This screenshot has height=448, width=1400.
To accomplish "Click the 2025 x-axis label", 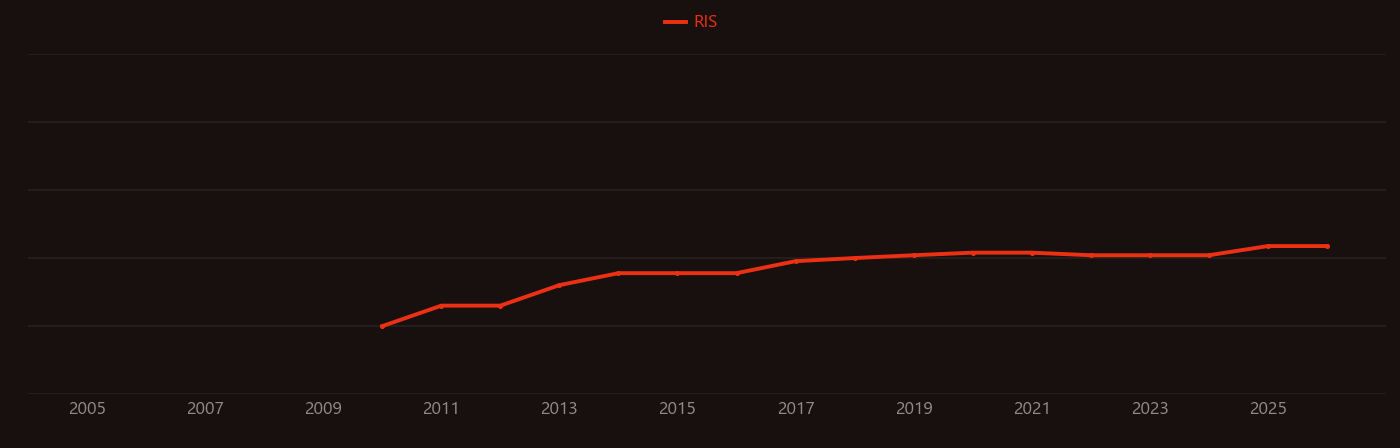I will coord(1268,409).
